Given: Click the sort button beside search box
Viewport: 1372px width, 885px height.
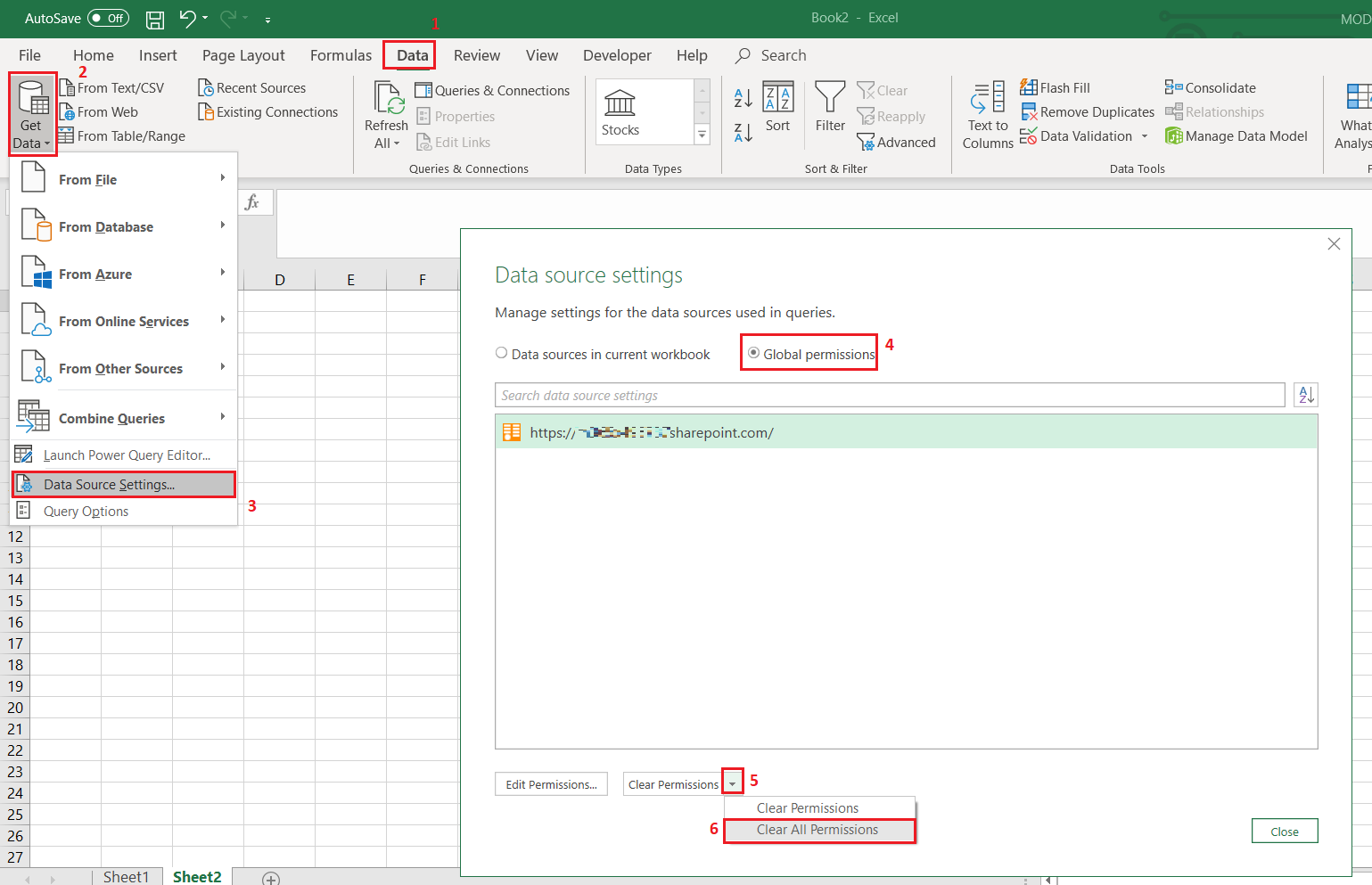Looking at the screenshot, I should 1306,395.
